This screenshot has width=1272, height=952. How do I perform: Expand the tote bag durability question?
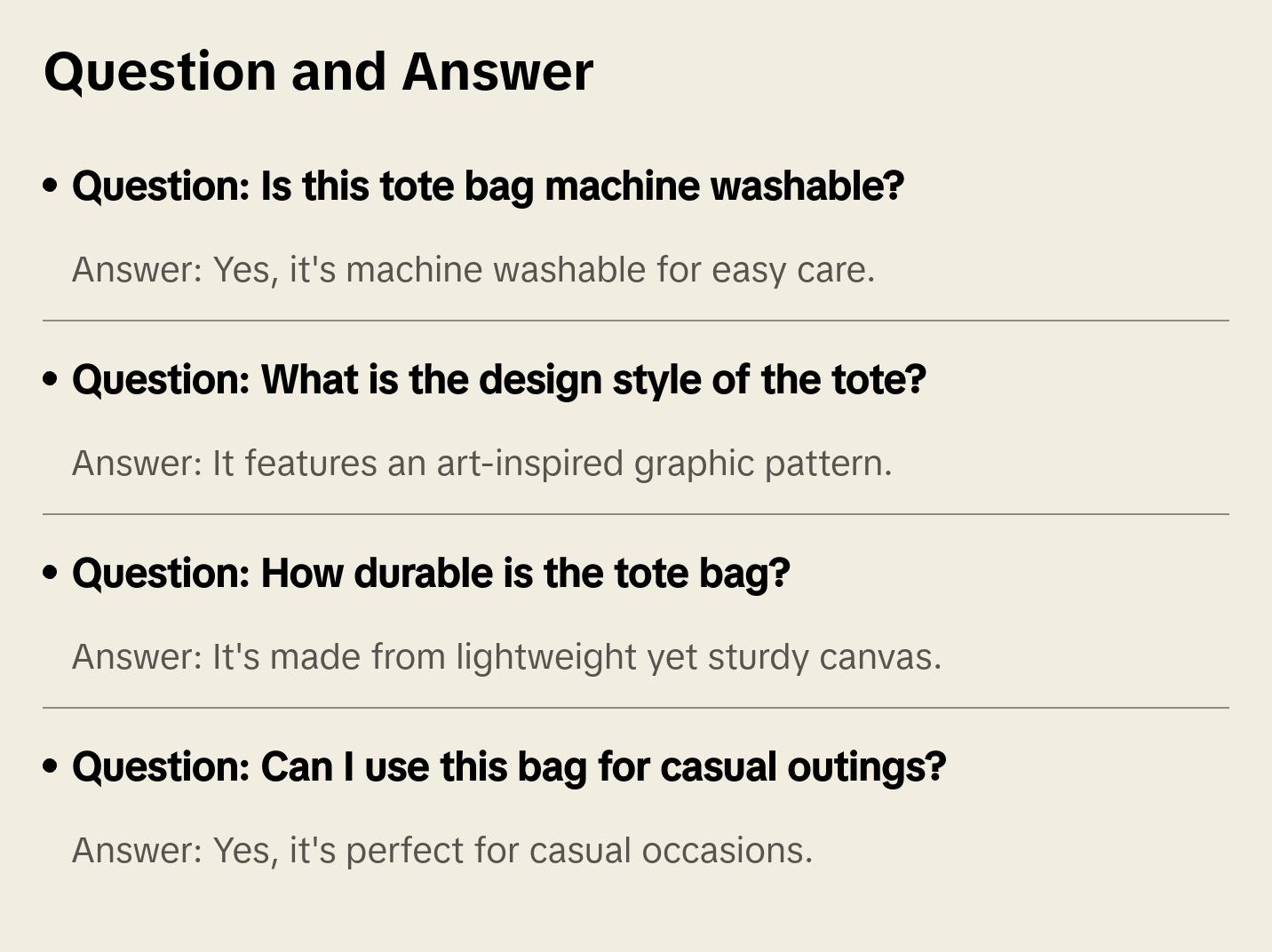[x=431, y=574]
